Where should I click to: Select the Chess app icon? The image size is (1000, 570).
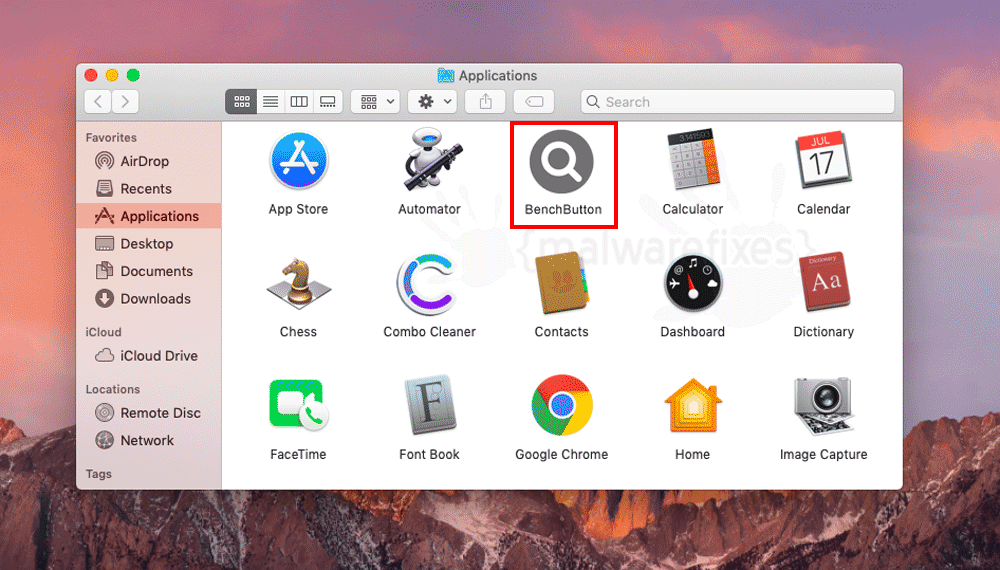[298, 283]
